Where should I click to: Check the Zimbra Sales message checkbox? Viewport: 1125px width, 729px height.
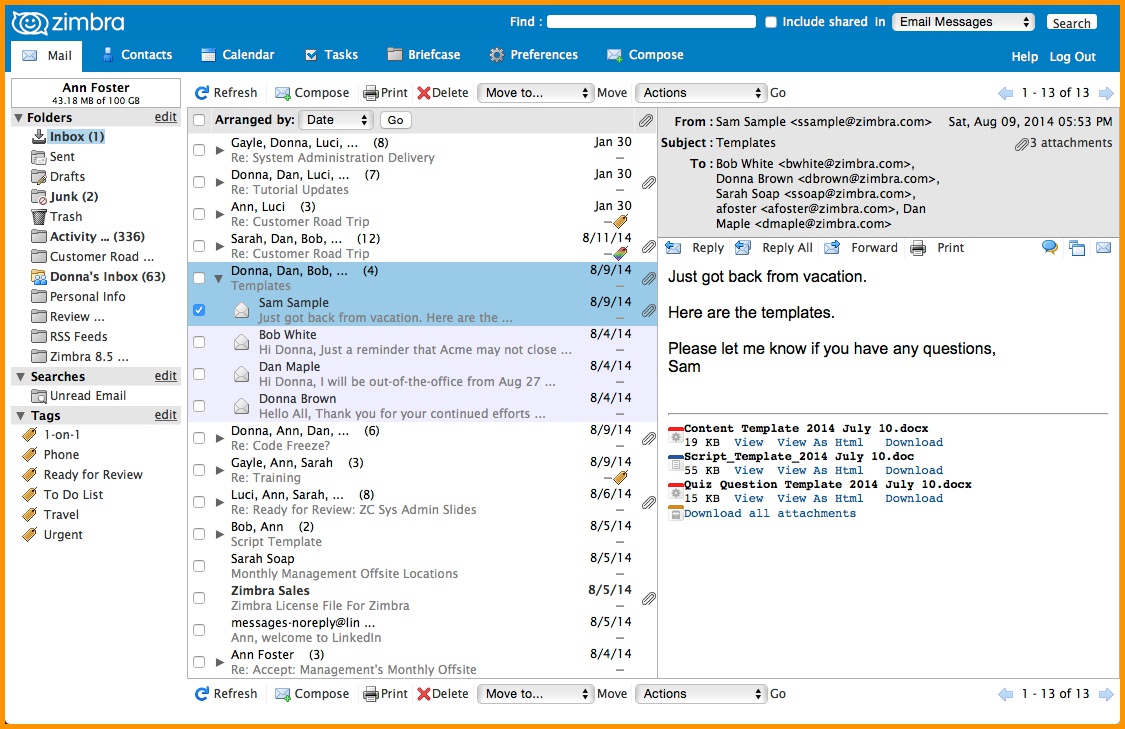(199, 598)
